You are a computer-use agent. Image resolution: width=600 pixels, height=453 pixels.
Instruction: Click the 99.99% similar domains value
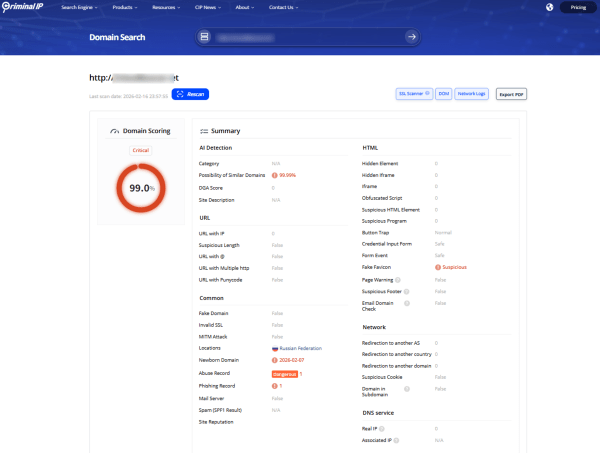click(287, 175)
